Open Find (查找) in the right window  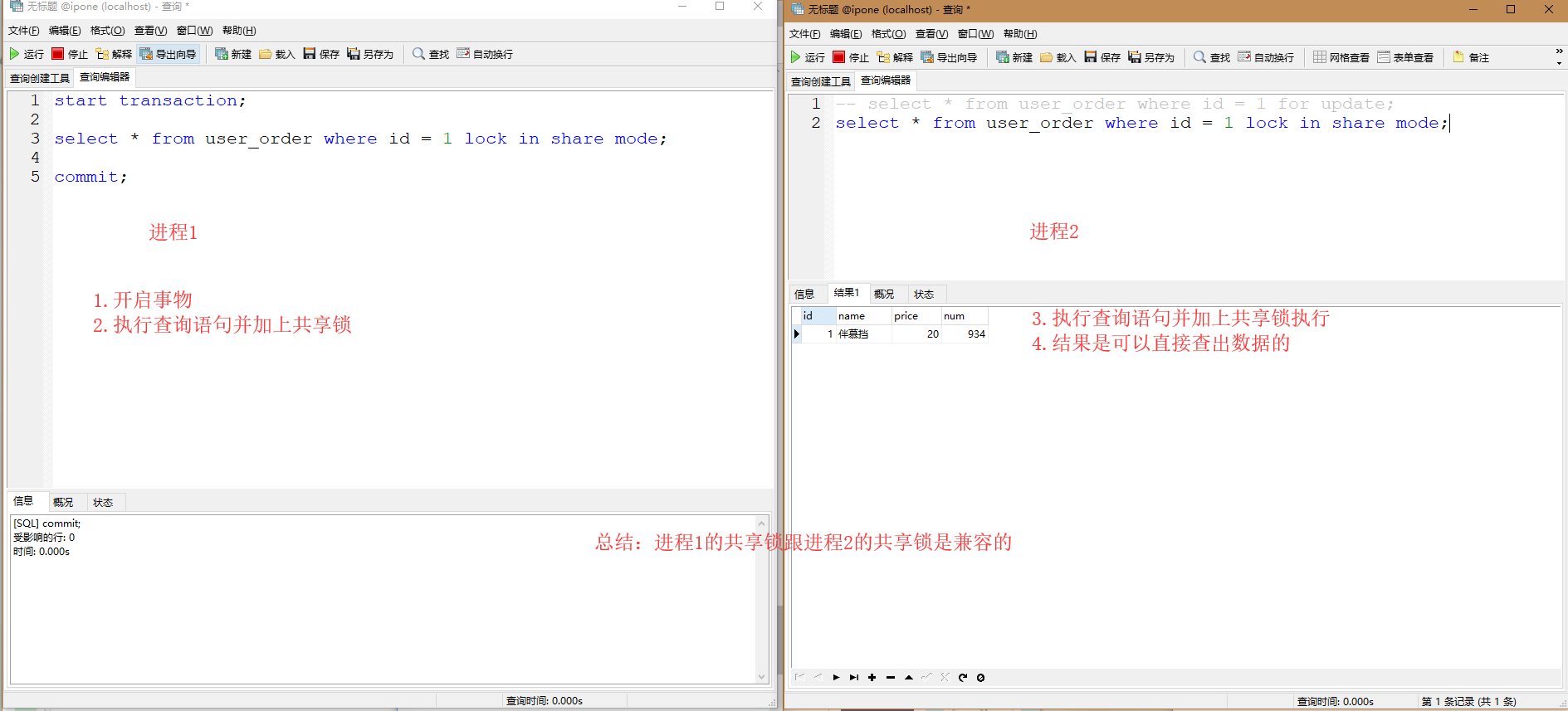pyautogui.click(x=1212, y=57)
